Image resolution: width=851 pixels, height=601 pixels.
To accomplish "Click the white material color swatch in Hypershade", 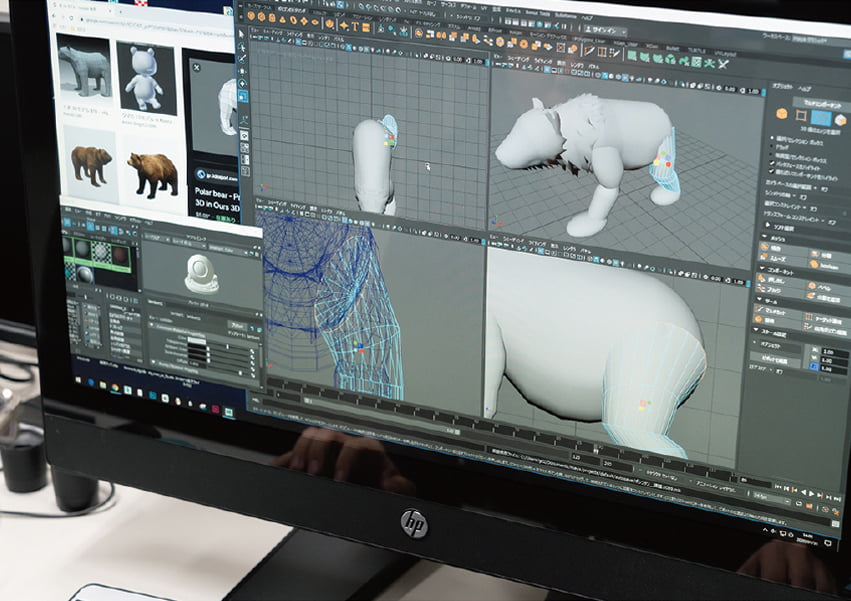I will click(x=196, y=339).
